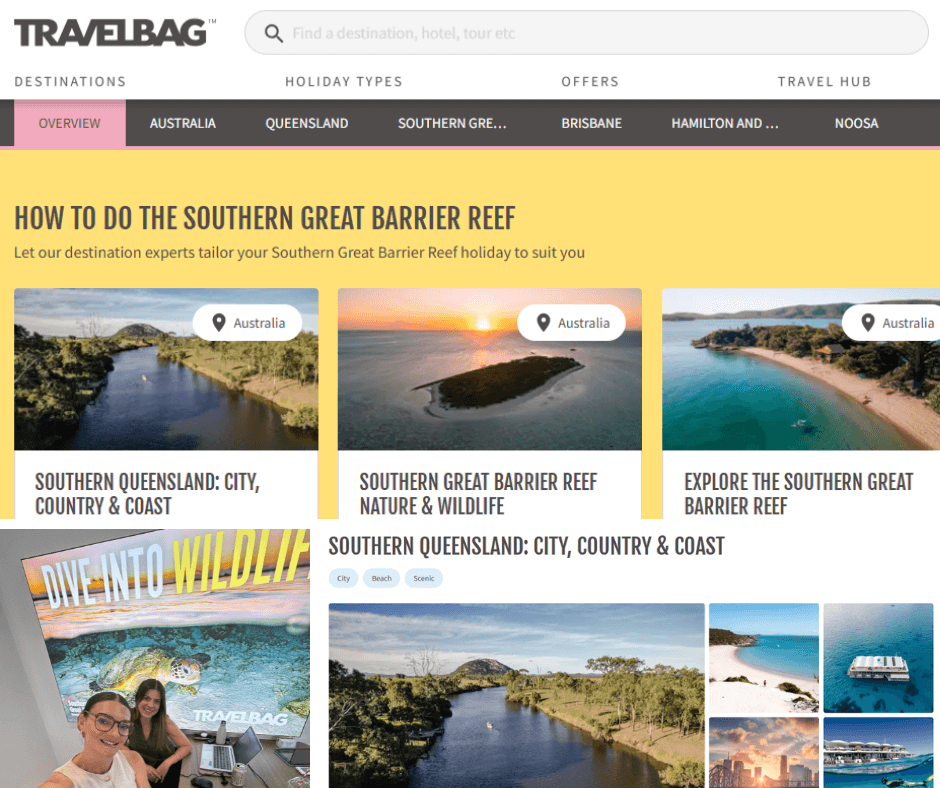Click the Travelbag logo

[115, 32]
